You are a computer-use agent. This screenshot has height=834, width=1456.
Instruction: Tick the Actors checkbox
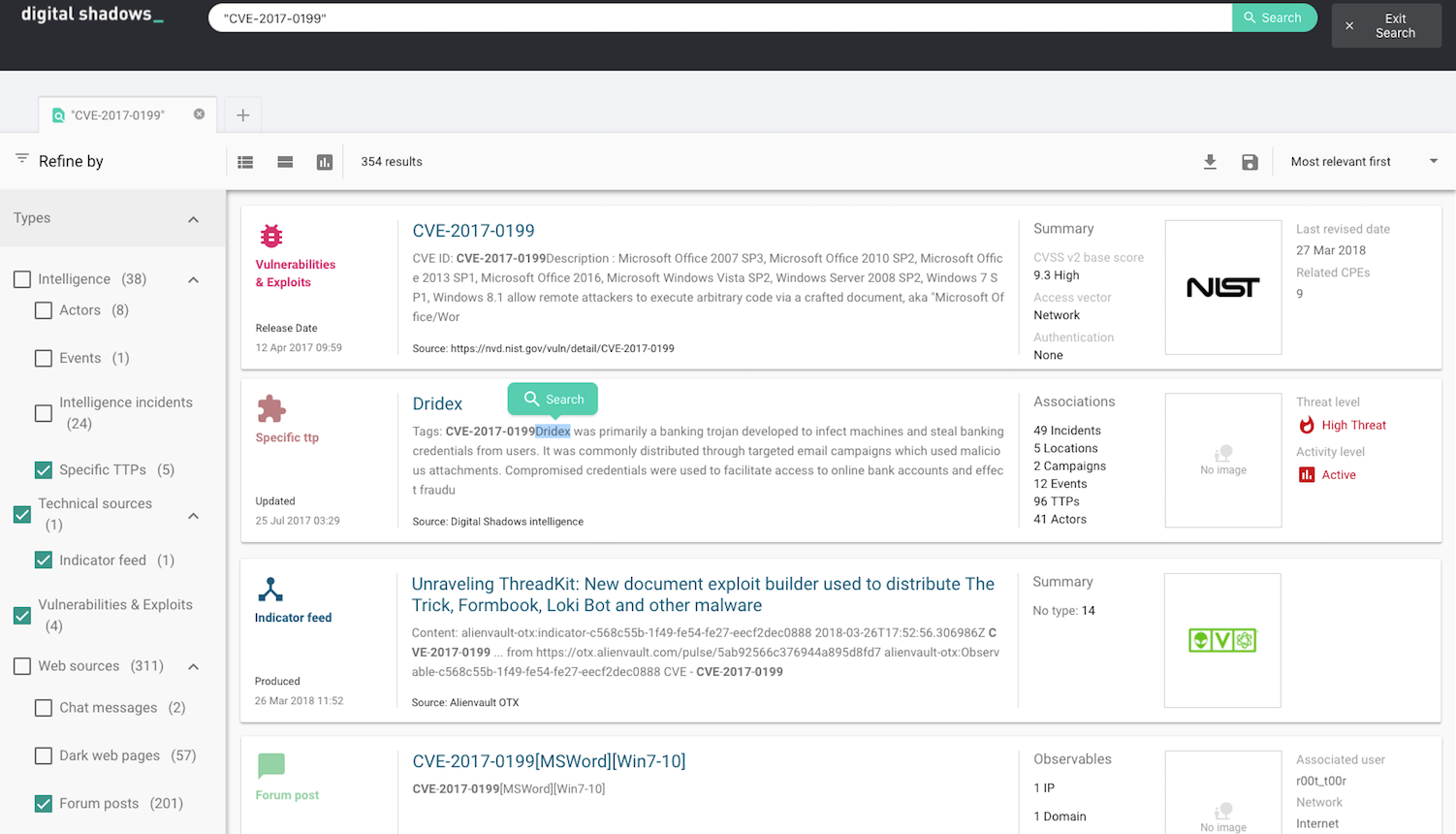[44, 310]
